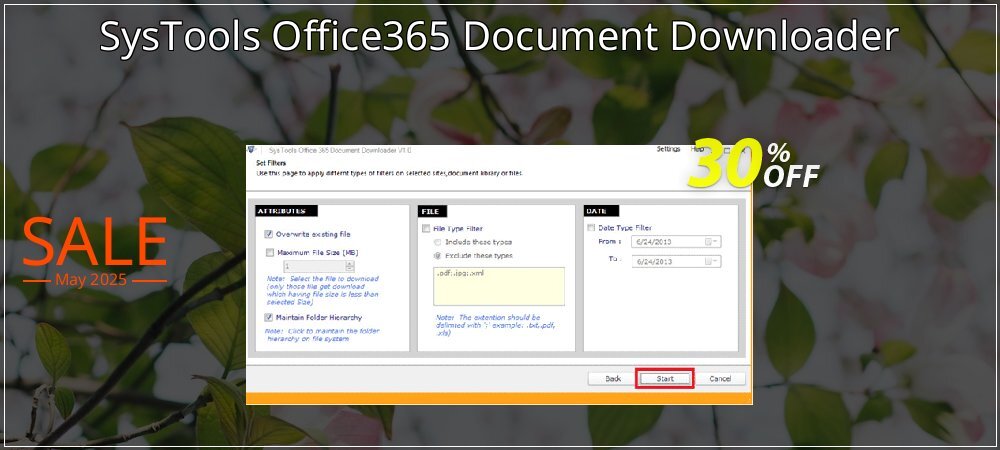This screenshot has width=1000, height=450.
Task: Click the Set Filters page heading
Action: coord(271,163)
